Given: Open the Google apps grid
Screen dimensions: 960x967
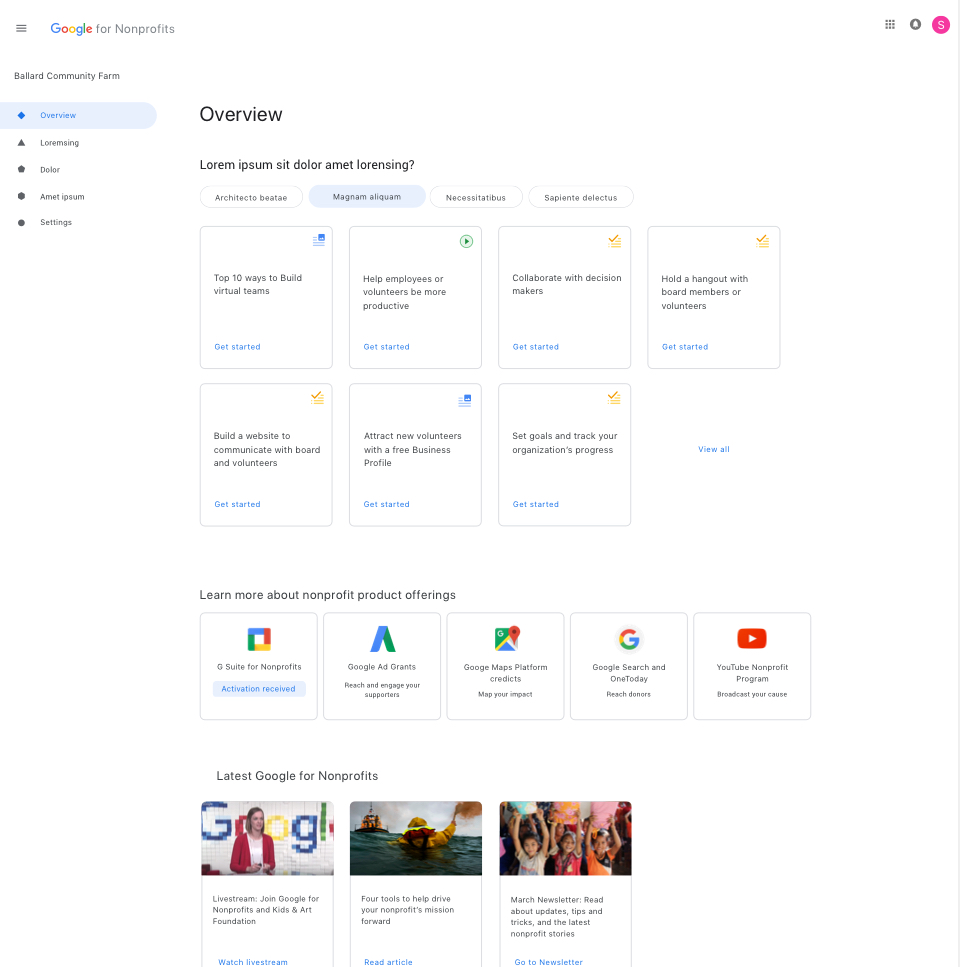Looking at the screenshot, I should pos(890,25).
